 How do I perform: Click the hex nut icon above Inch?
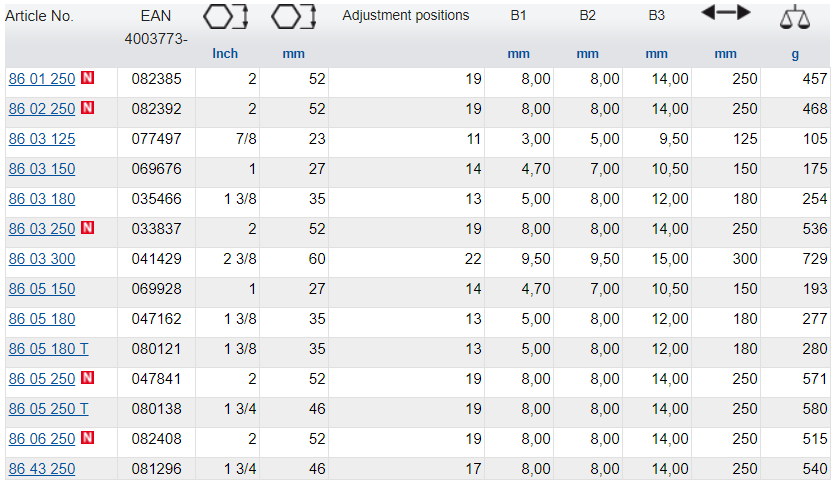tap(225, 17)
